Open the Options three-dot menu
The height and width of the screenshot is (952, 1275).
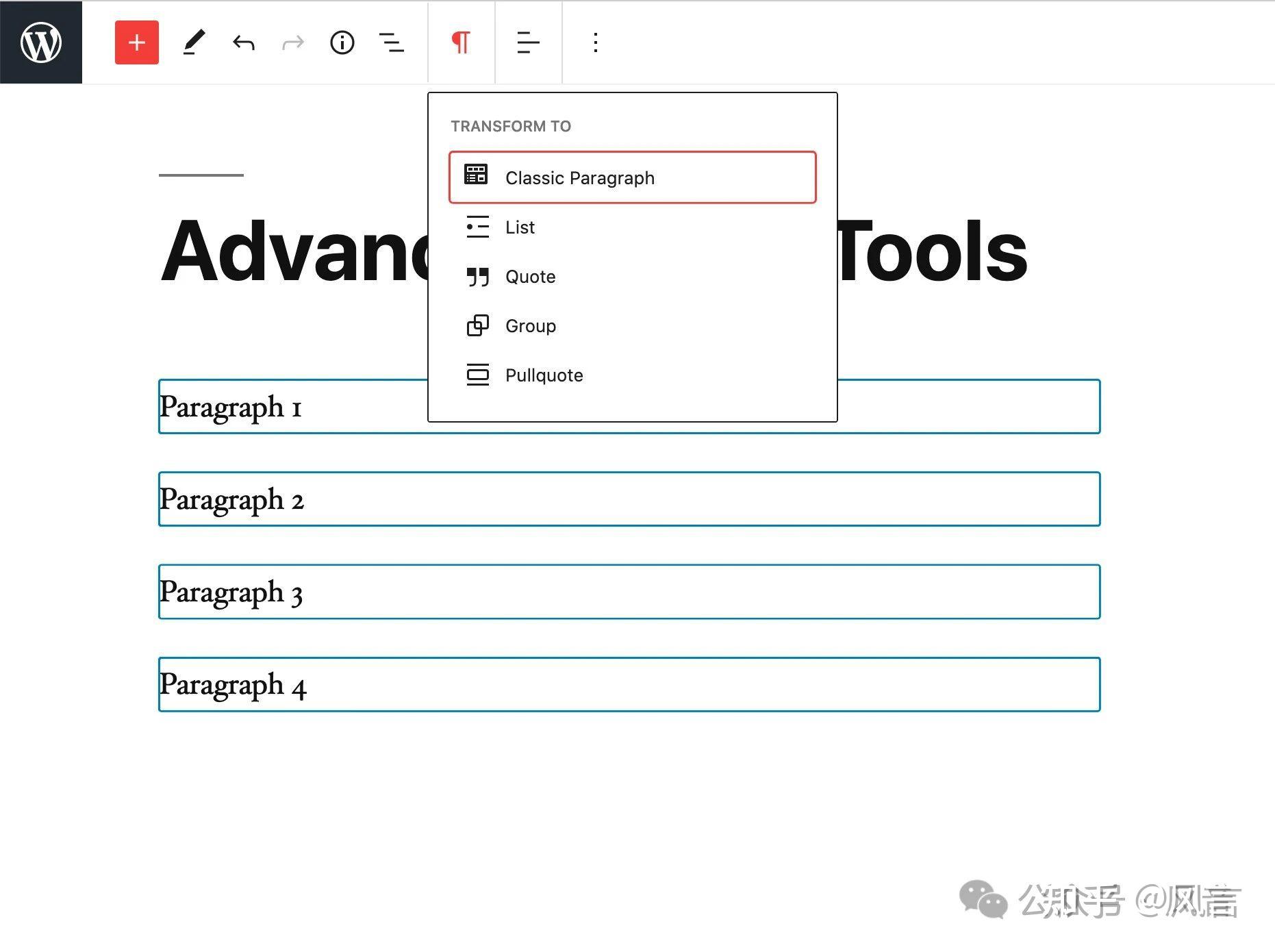(x=594, y=42)
